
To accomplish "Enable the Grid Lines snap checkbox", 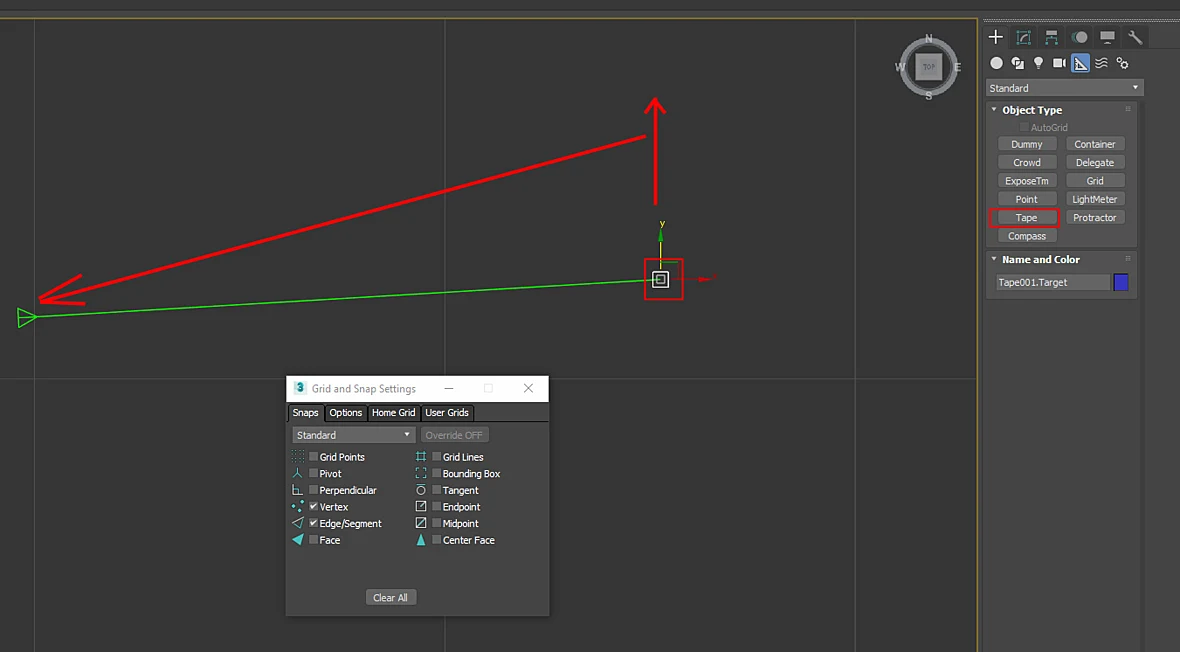I will pyautogui.click(x=436, y=456).
